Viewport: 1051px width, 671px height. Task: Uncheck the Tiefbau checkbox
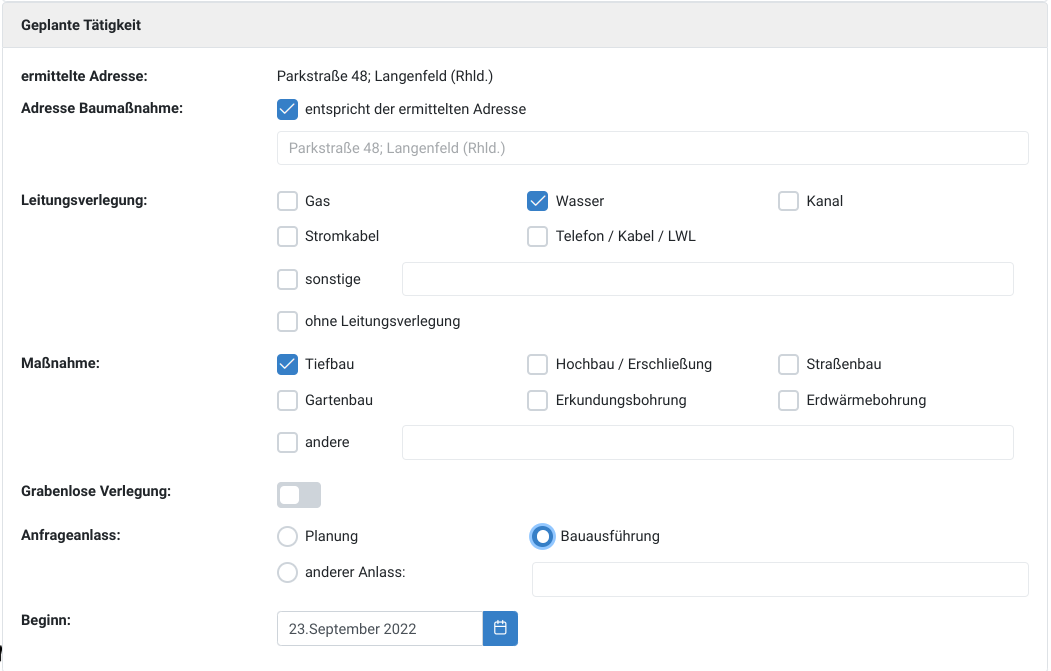pyautogui.click(x=288, y=364)
